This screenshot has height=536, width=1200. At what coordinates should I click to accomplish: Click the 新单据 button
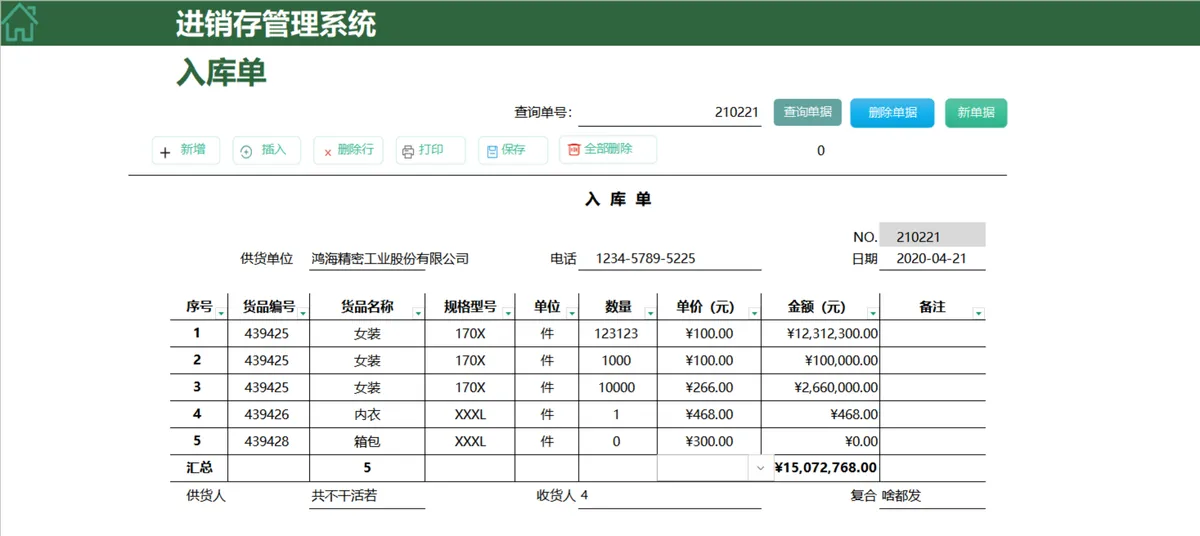coord(976,113)
